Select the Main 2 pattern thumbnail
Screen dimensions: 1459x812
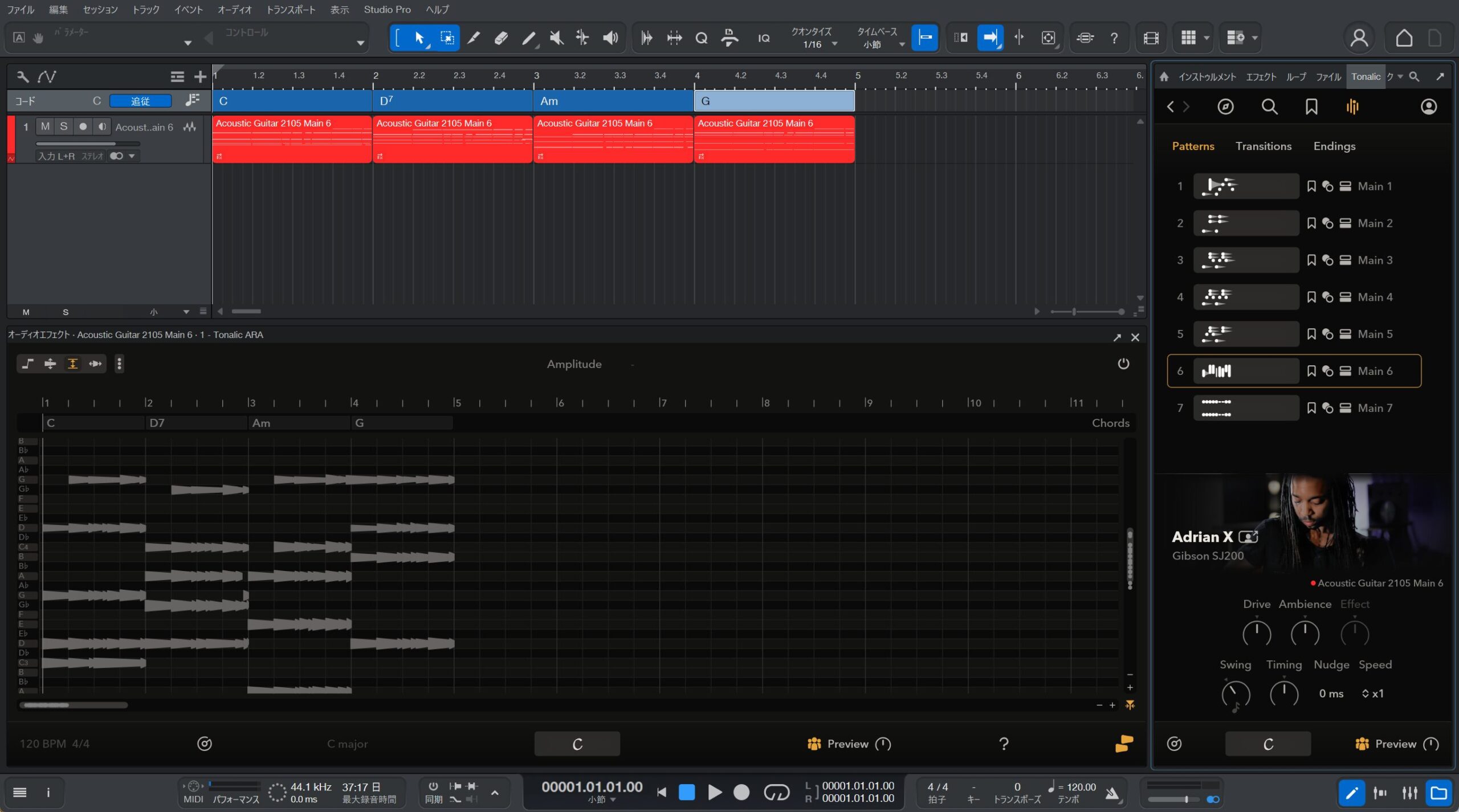1245,223
